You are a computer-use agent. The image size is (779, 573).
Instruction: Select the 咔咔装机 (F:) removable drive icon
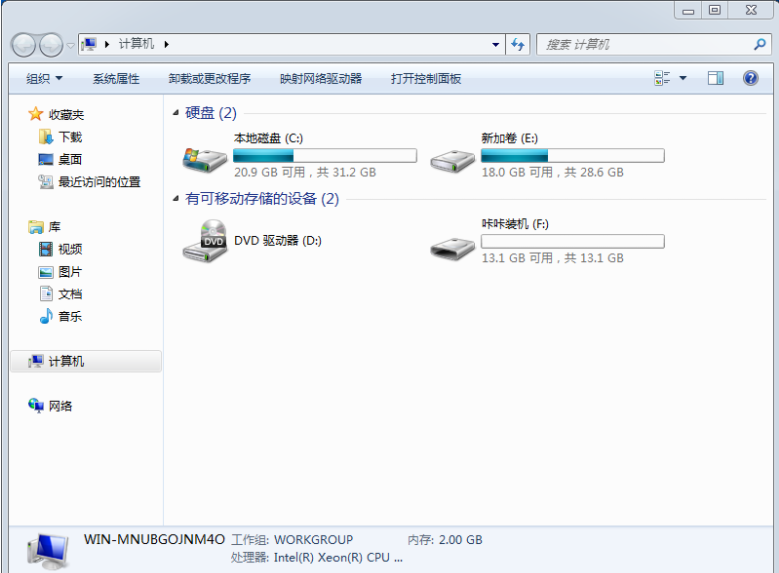point(452,243)
